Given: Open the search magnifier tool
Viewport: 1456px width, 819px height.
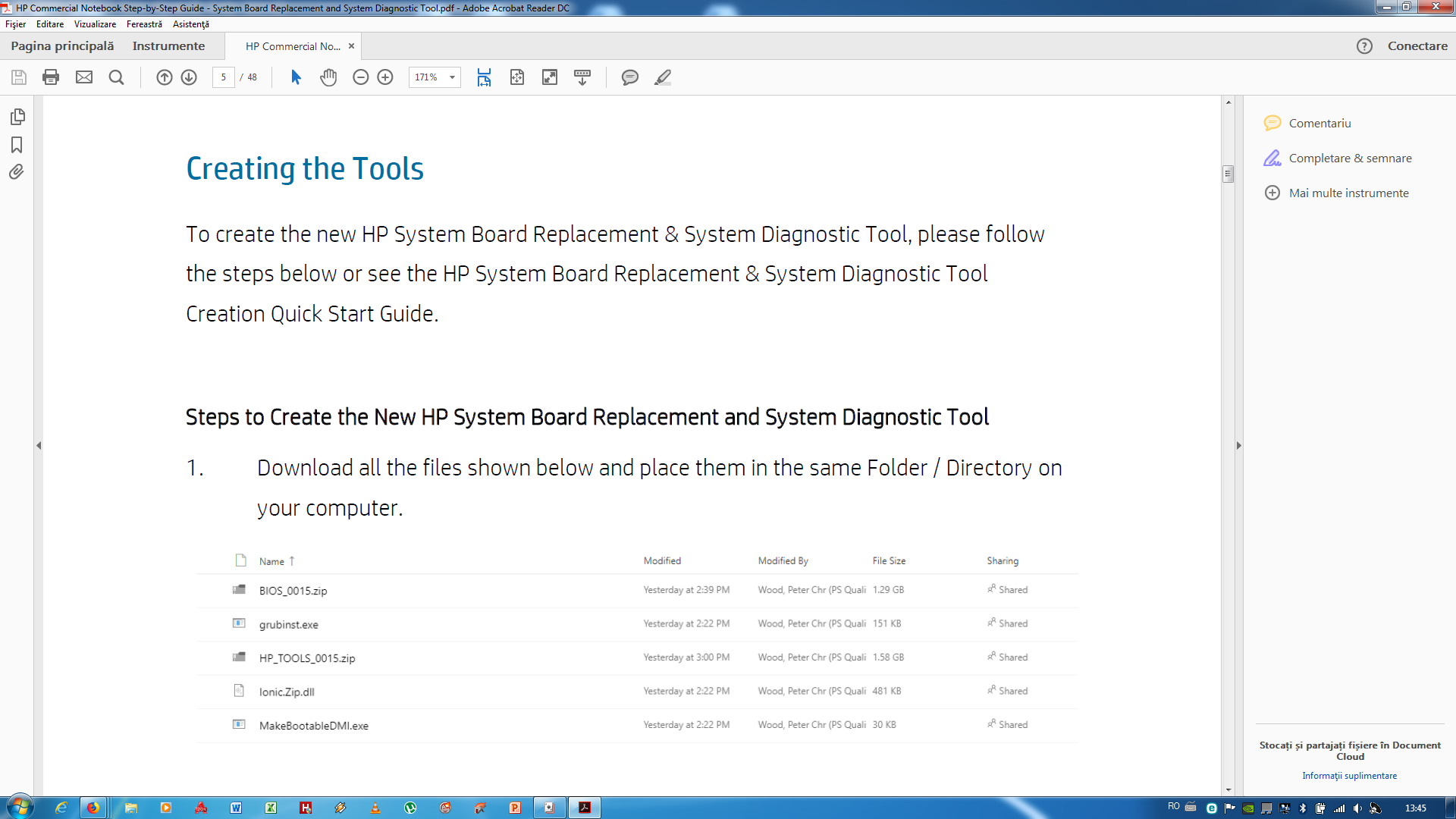Looking at the screenshot, I should (x=116, y=77).
